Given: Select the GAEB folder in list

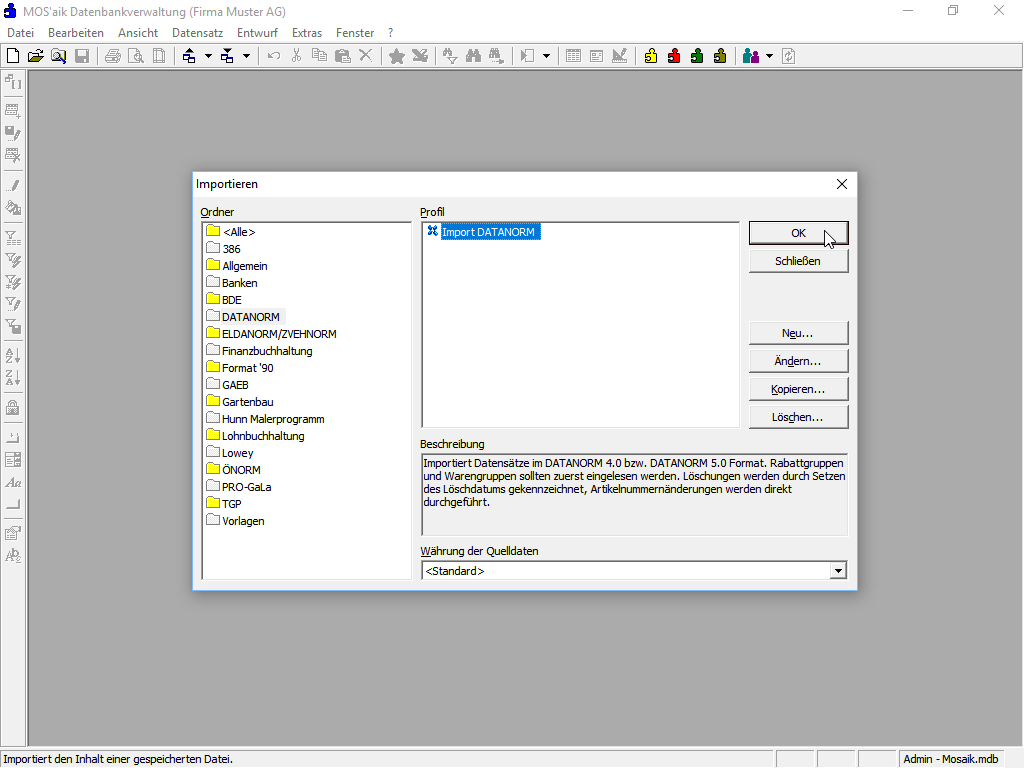Looking at the screenshot, I should 235,385.
